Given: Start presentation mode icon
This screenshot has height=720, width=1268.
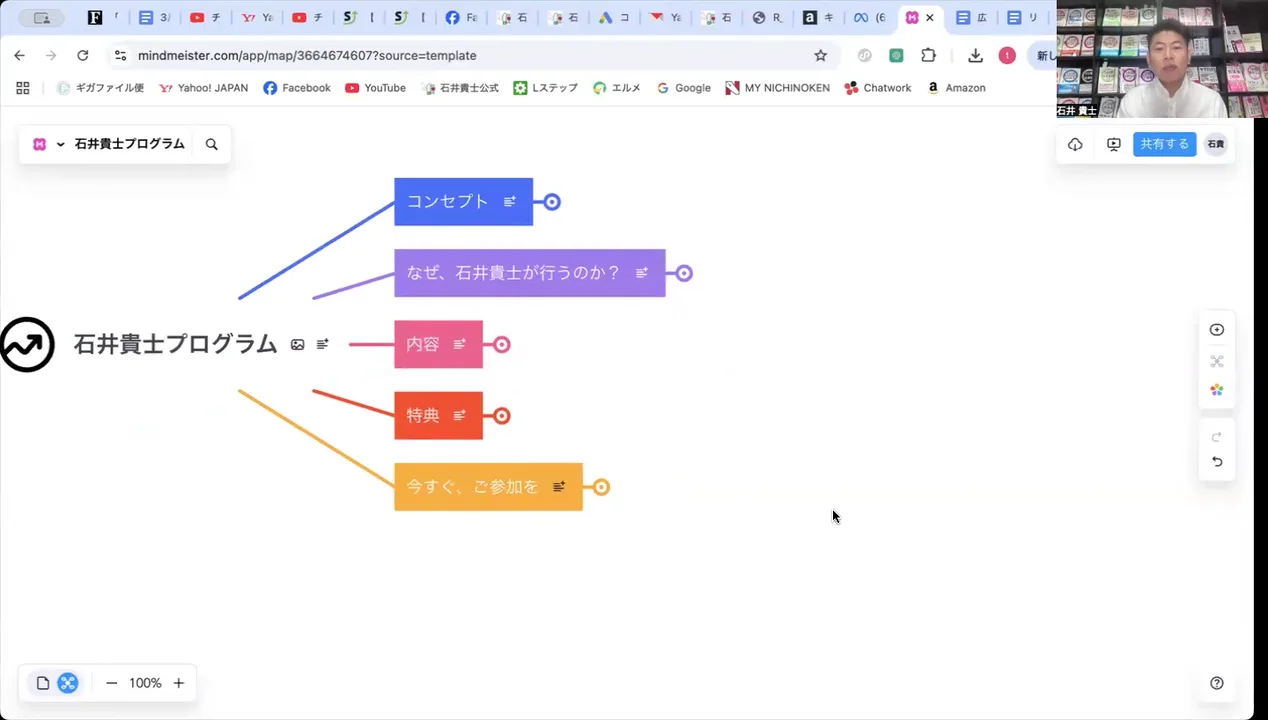Looking at the screenshot, I should pos(1113,144).
